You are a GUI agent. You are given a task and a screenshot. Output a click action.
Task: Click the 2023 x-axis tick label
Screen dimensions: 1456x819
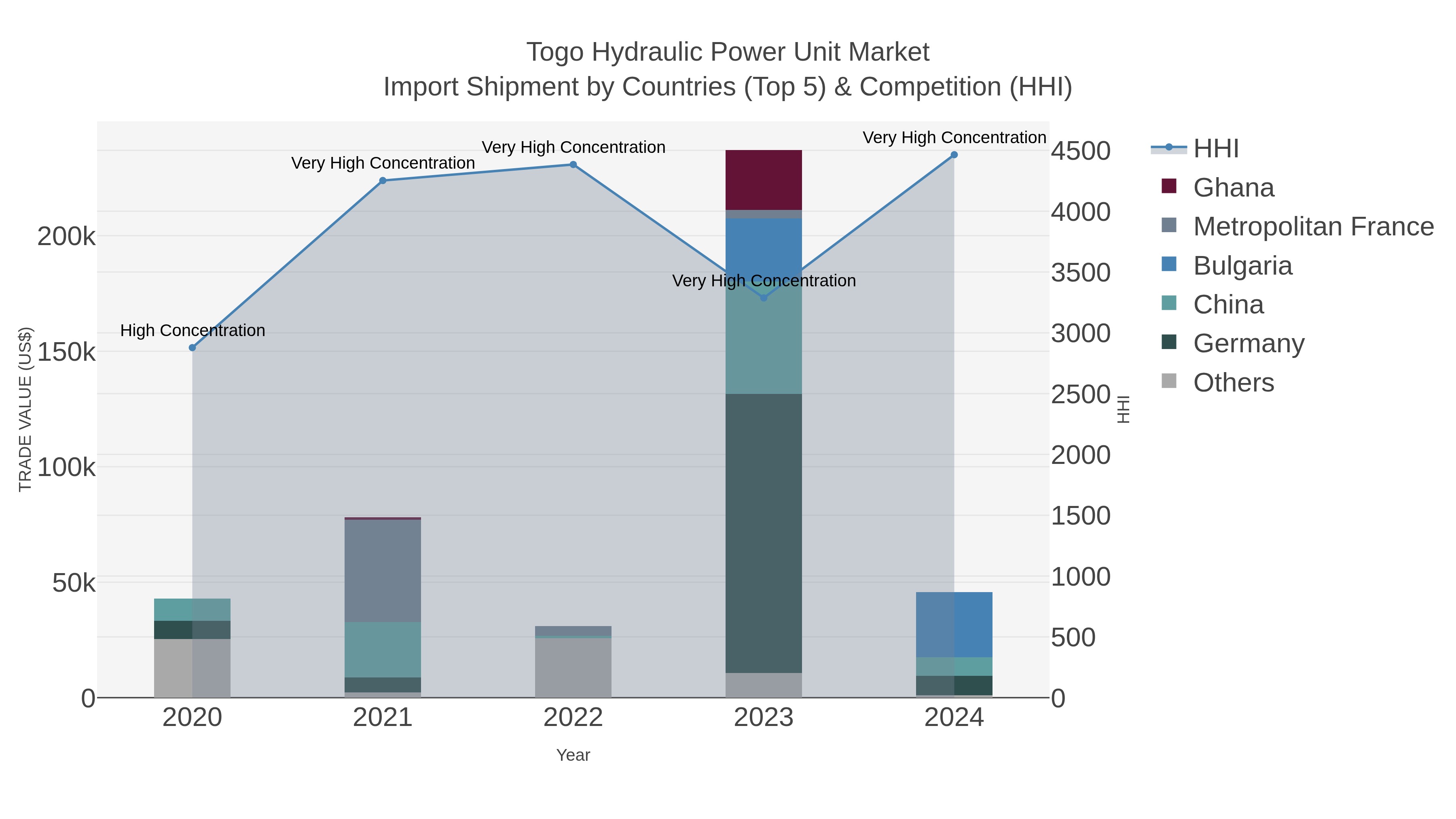(x=764, y=718)
